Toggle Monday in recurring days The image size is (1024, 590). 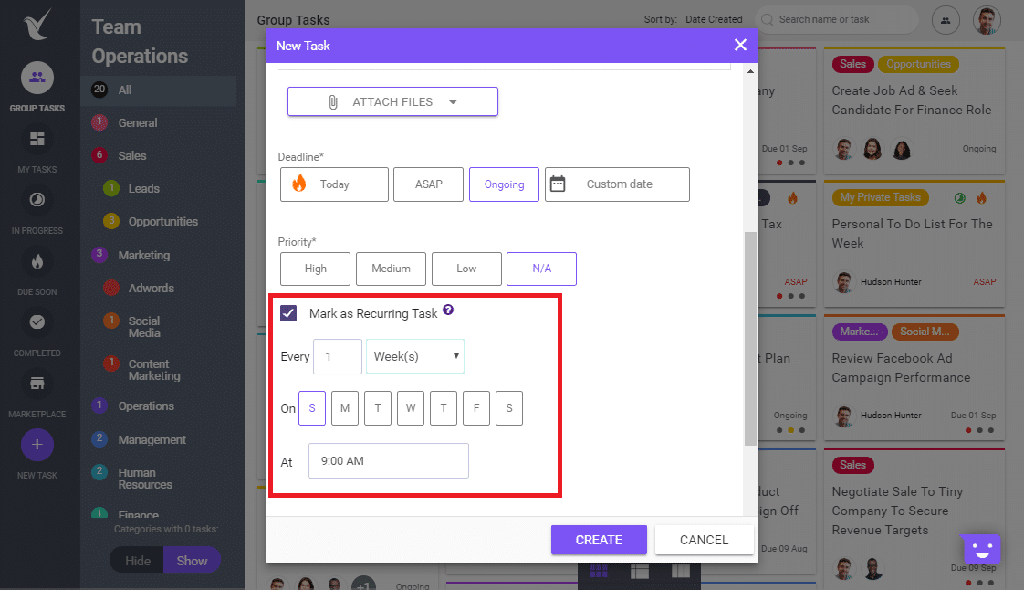[x=345, y=408]
